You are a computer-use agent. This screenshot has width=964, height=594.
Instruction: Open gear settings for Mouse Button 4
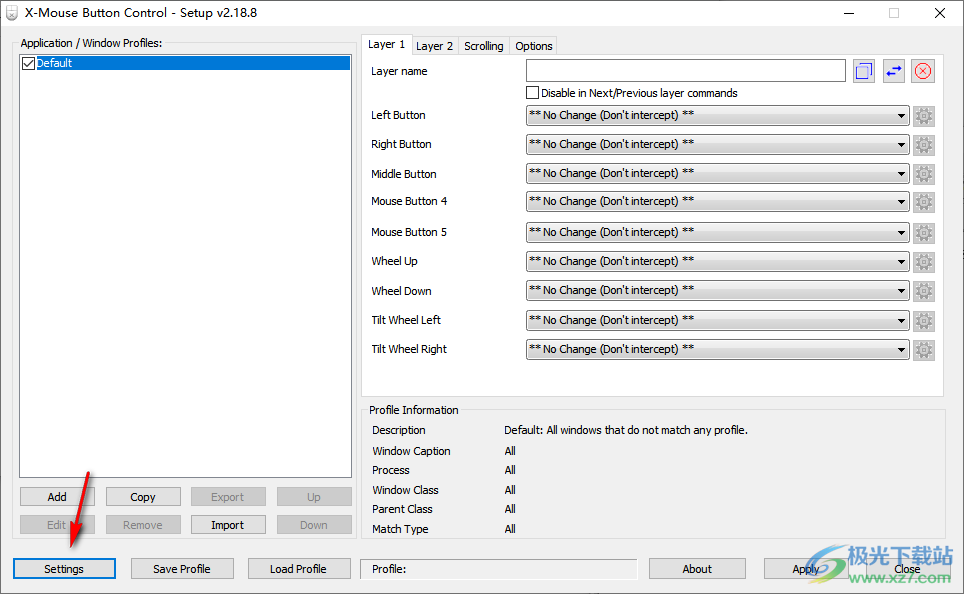pyautogui.click(x=923, y=202)
